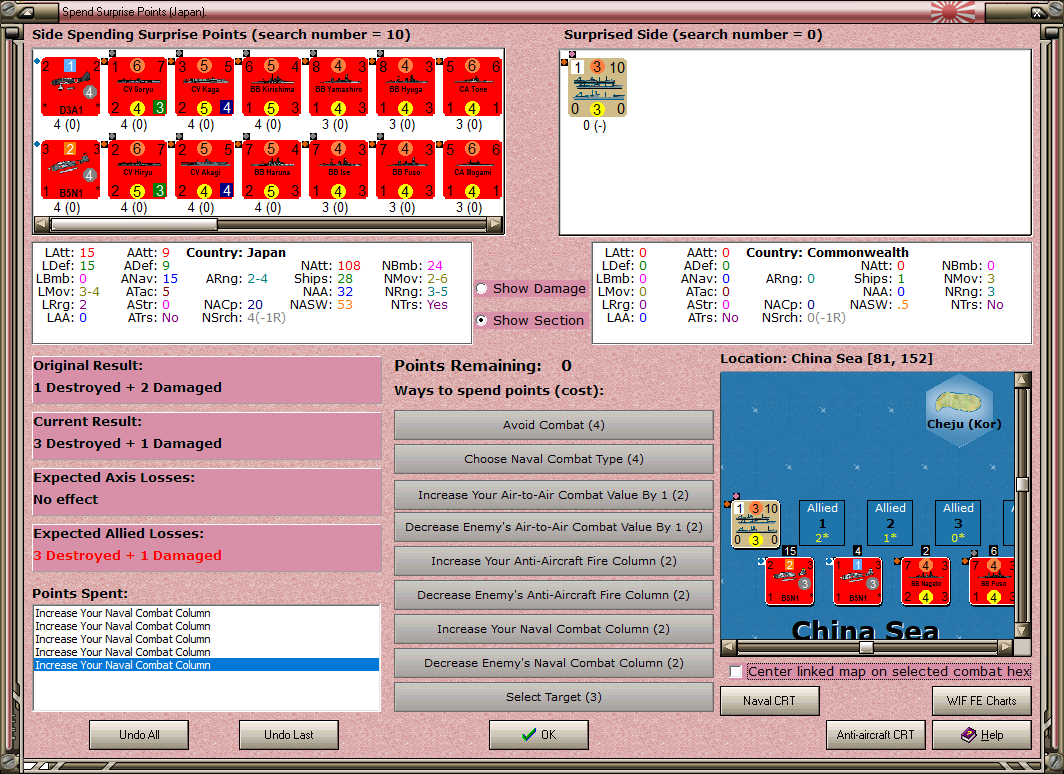Open the Help button
Image resolution: width=1064 pixels, height=774 pixels.
point(982,735)
